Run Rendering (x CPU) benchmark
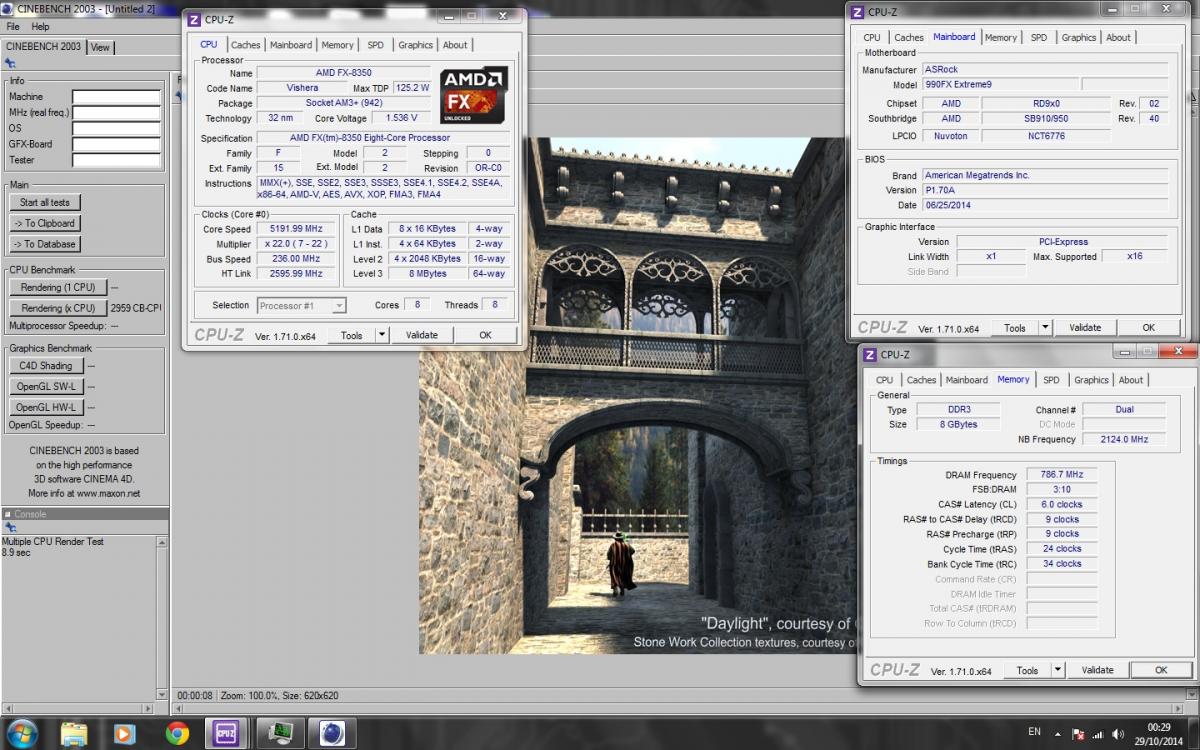Viewport: 1200px width, 750px height. pos(58,308)
